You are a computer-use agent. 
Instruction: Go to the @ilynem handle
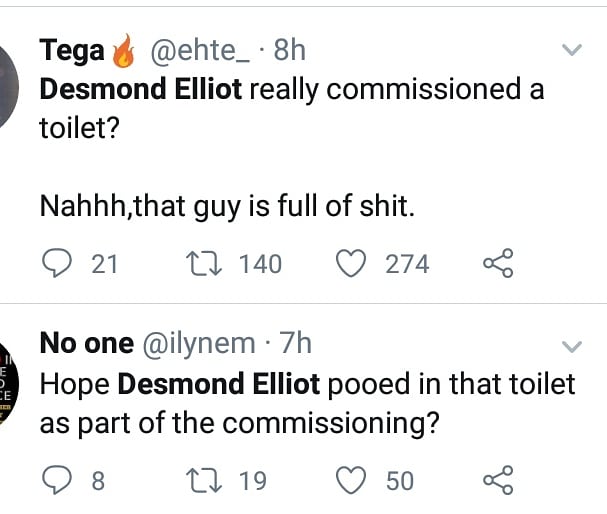click(200, 344)
